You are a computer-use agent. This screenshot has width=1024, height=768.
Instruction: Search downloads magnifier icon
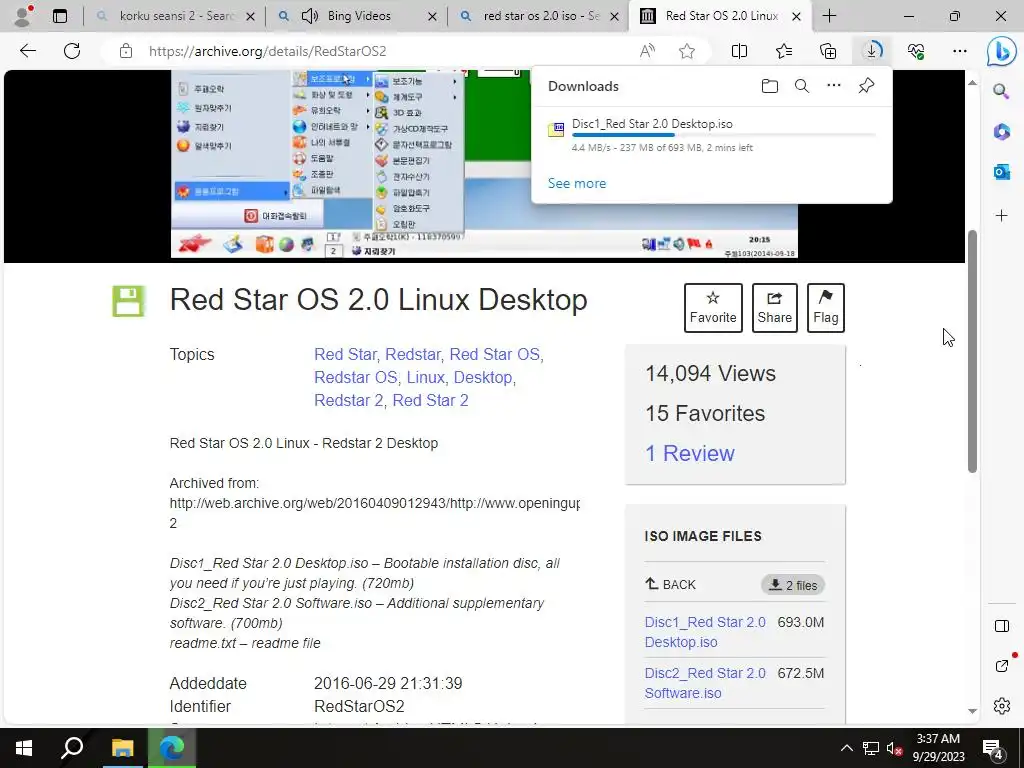802,86
